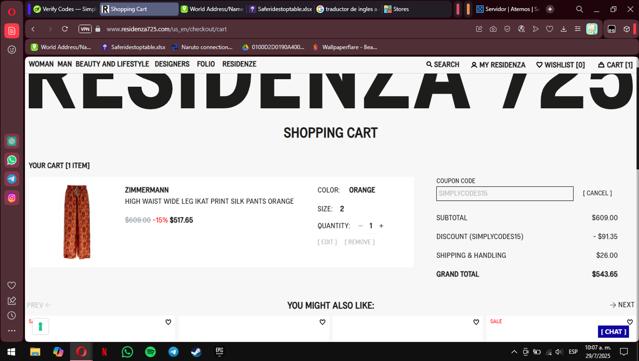Open Wallpaperflare bookmark

point(345,47)
